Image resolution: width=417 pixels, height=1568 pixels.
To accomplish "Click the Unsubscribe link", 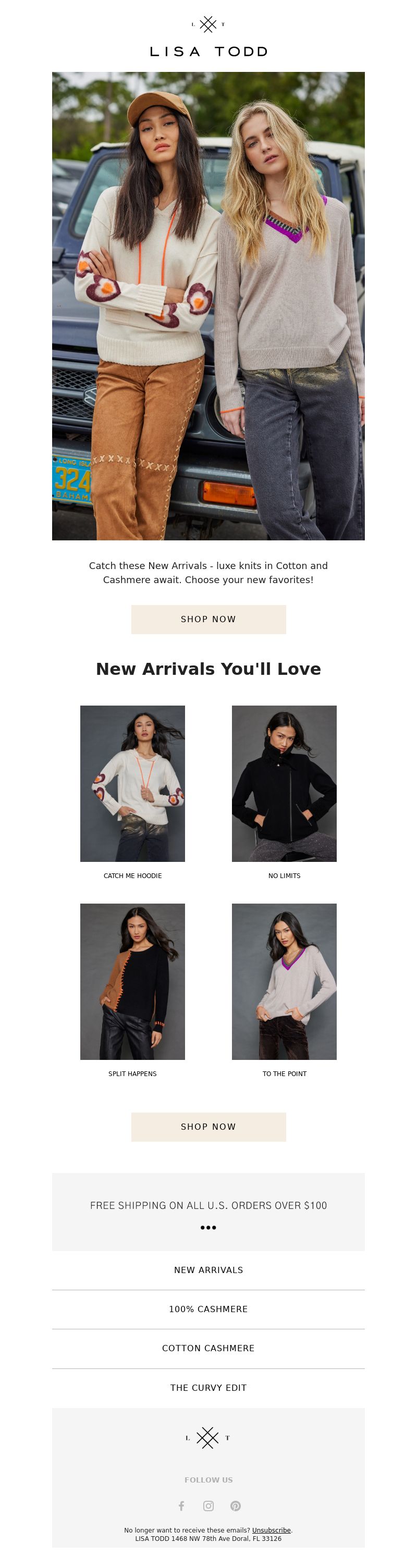I will (272, 1529).
